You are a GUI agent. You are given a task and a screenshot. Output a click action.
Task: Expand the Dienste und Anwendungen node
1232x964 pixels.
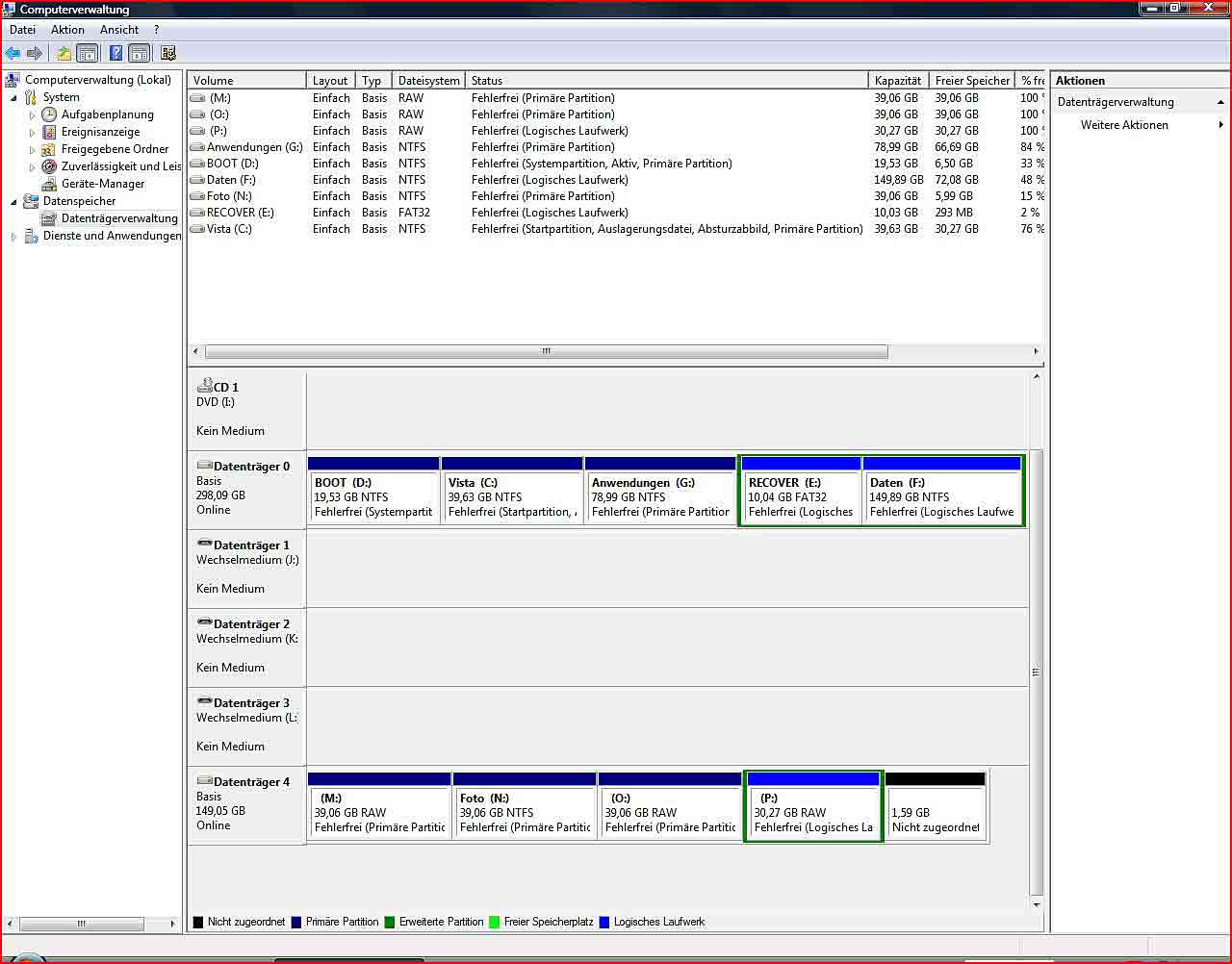click(x=13, y=237)
